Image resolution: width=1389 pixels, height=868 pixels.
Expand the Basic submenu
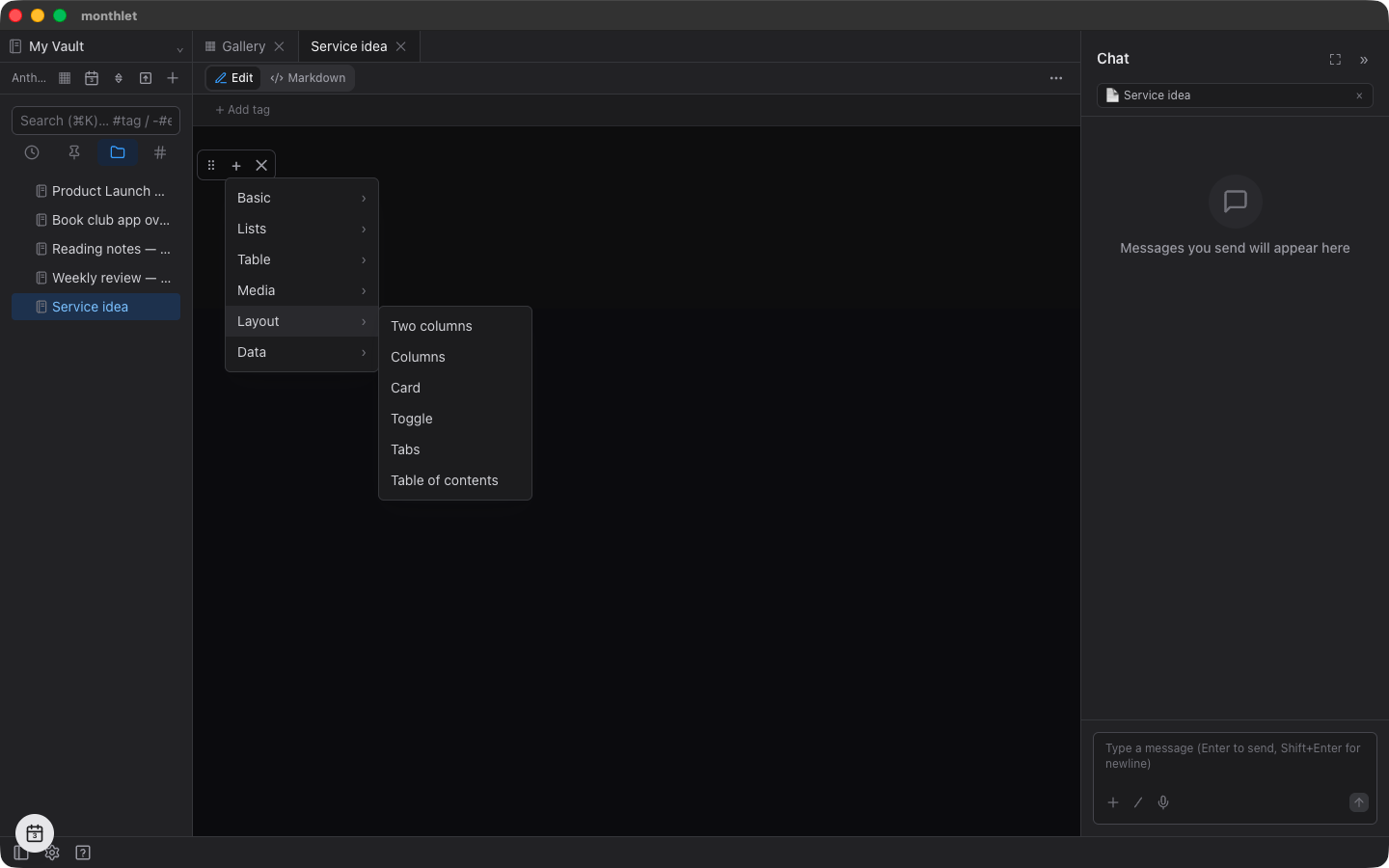[x=302, y=198]
